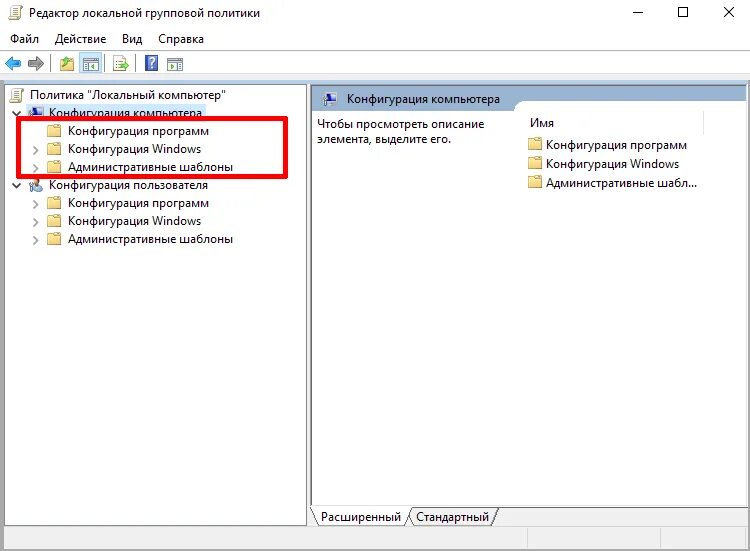Select Конфигурация программ in the right list
This screenshot has height=551, width=750.
point(616,145)
